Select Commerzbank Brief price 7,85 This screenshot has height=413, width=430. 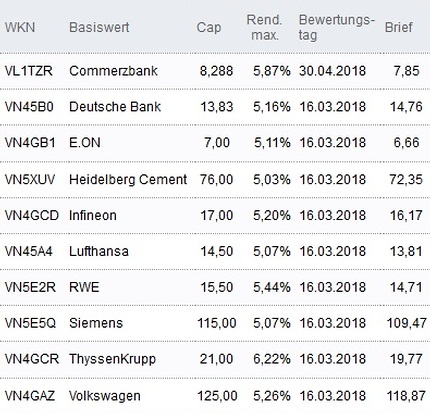point(406,71)
